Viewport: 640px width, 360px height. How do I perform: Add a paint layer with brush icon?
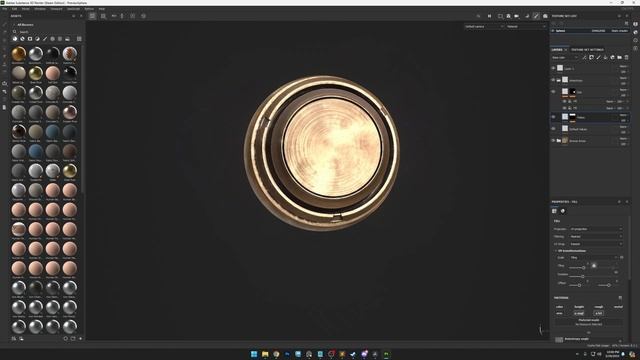[x=598, y=58]
